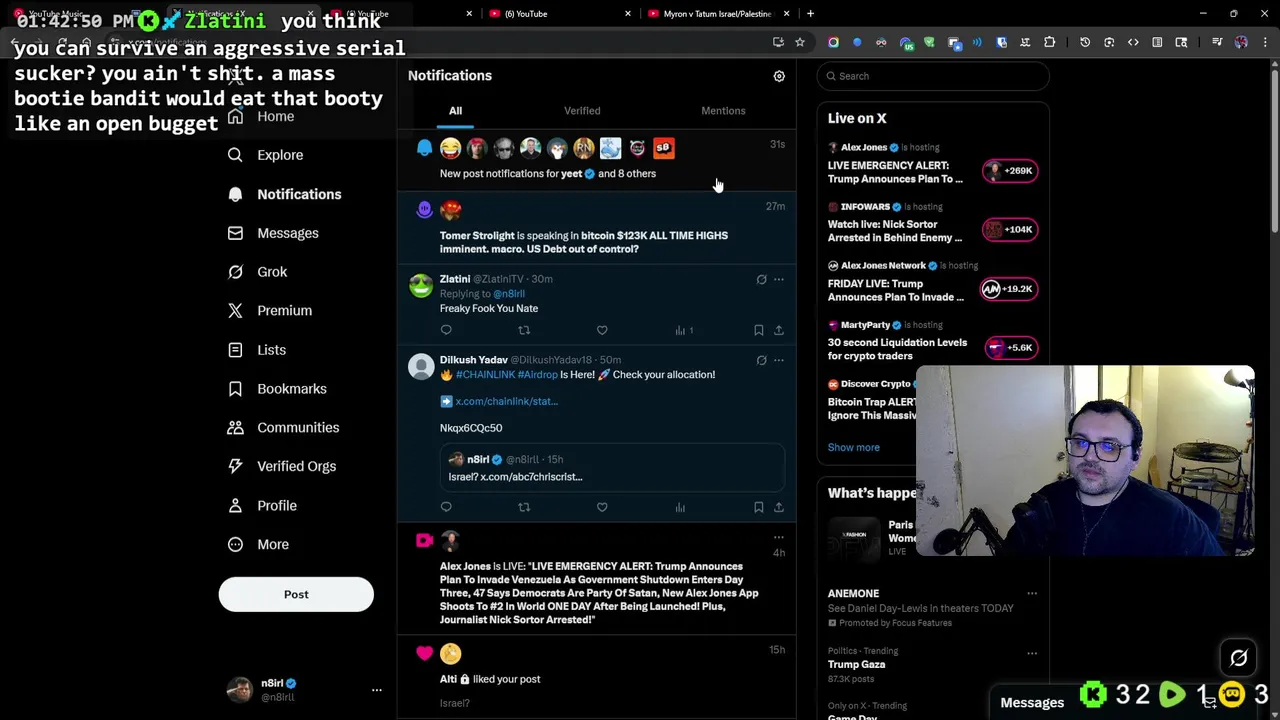Open the x.com/chainlink link
Screen dimensions: 1280x720
tap(506, 401)
